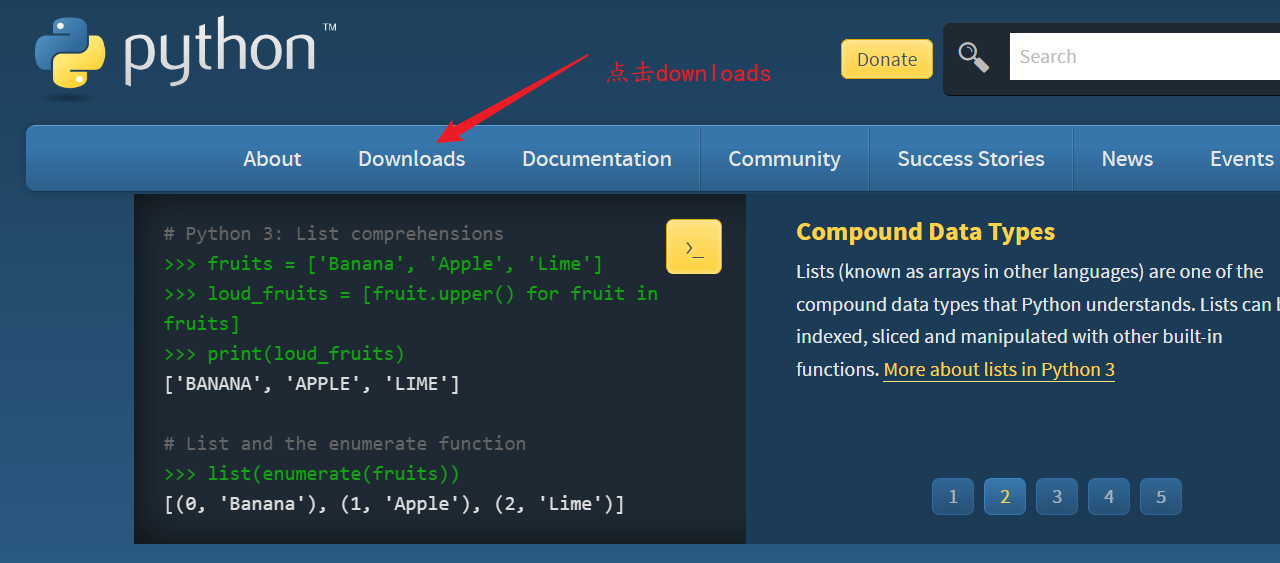The height and width of the screenshot is (563, 1280).
Task: Click the magnifying glass search icon
Action: point(973,57)
